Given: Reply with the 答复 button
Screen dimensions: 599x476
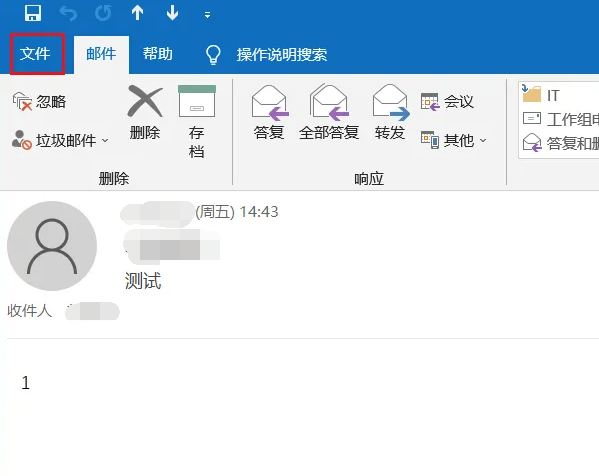Looking at the screenshot, I should (x=269, y=113).
